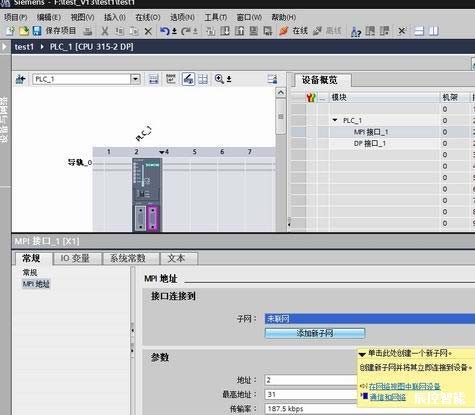Paste using the toolbar icon
The width and height of the screenshot is (476, 415).
point(134,31)
